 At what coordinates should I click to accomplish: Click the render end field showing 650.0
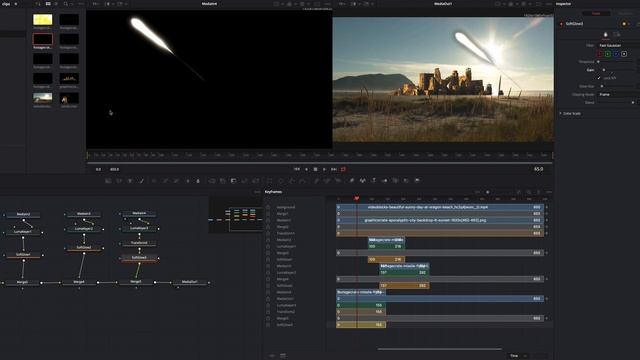(x=114, y=169)
